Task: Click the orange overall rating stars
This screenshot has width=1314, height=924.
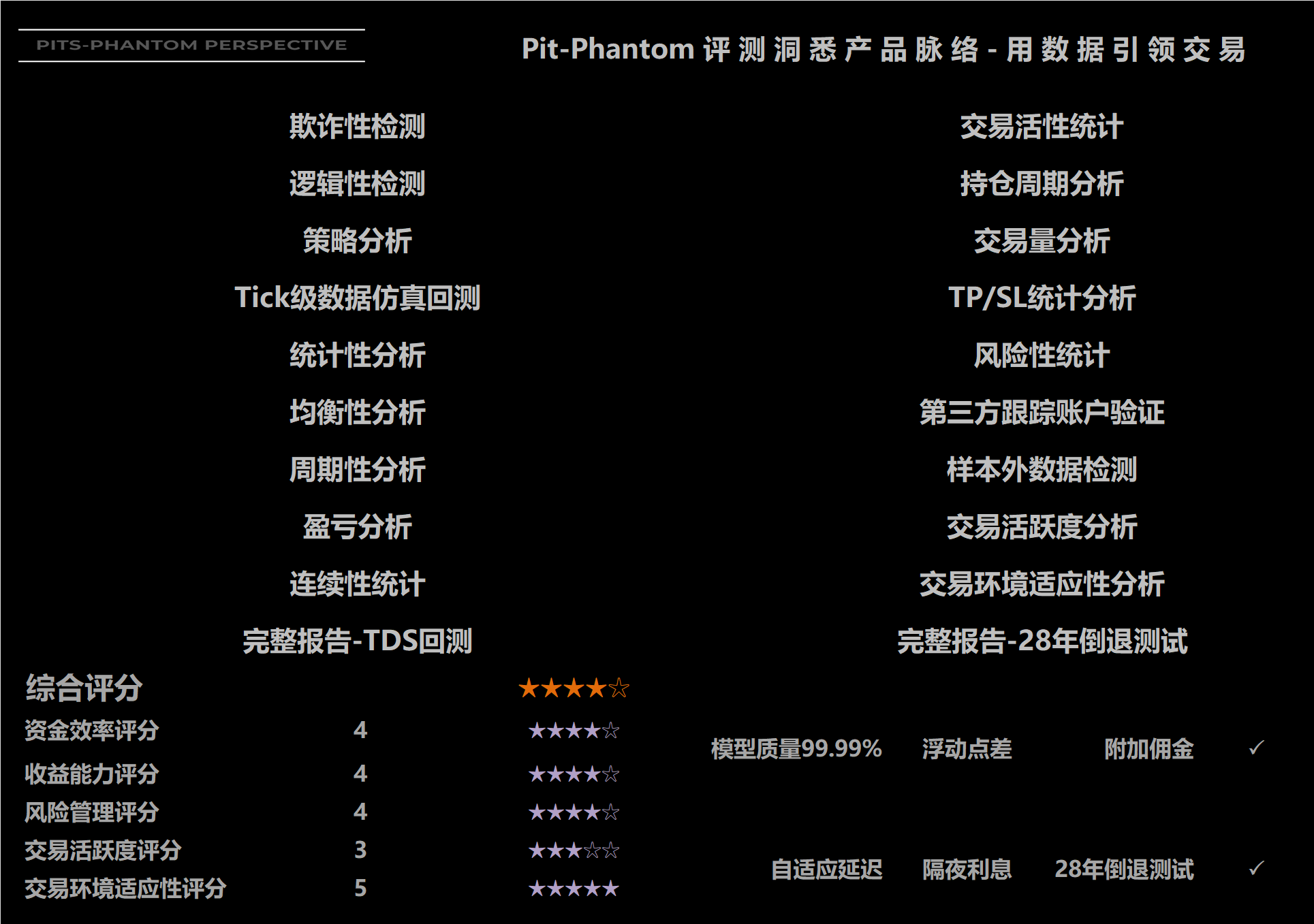Action: pyautogui.click(x=574, y=688)
